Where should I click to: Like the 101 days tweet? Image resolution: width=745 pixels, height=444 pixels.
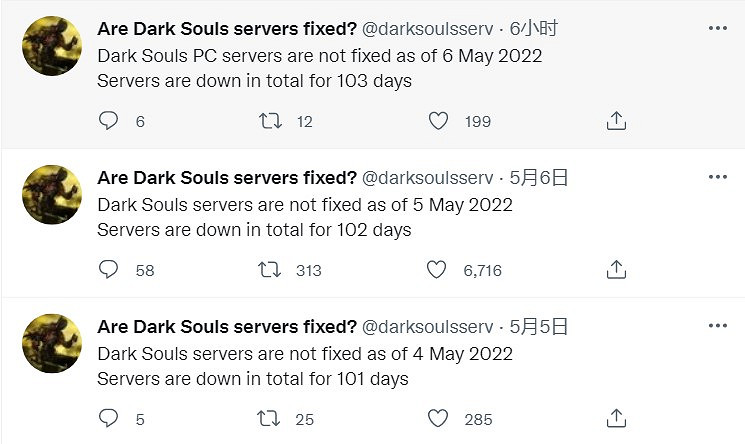437,419
